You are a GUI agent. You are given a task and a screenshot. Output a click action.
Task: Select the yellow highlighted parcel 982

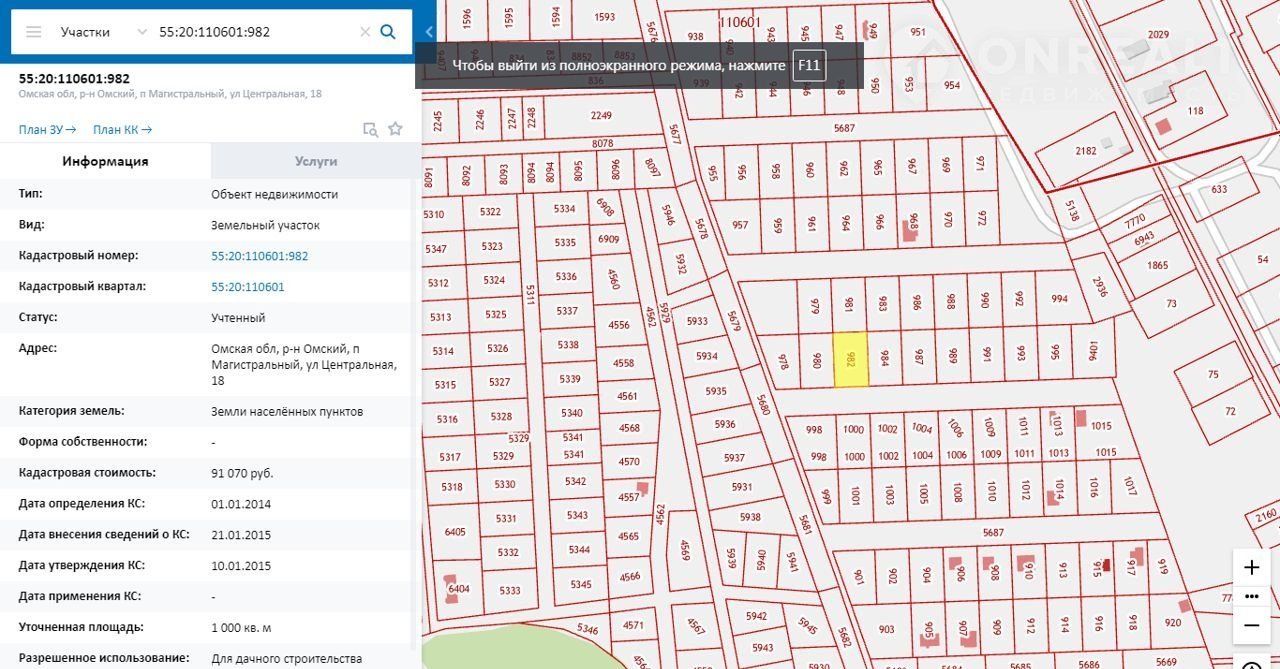851,360
